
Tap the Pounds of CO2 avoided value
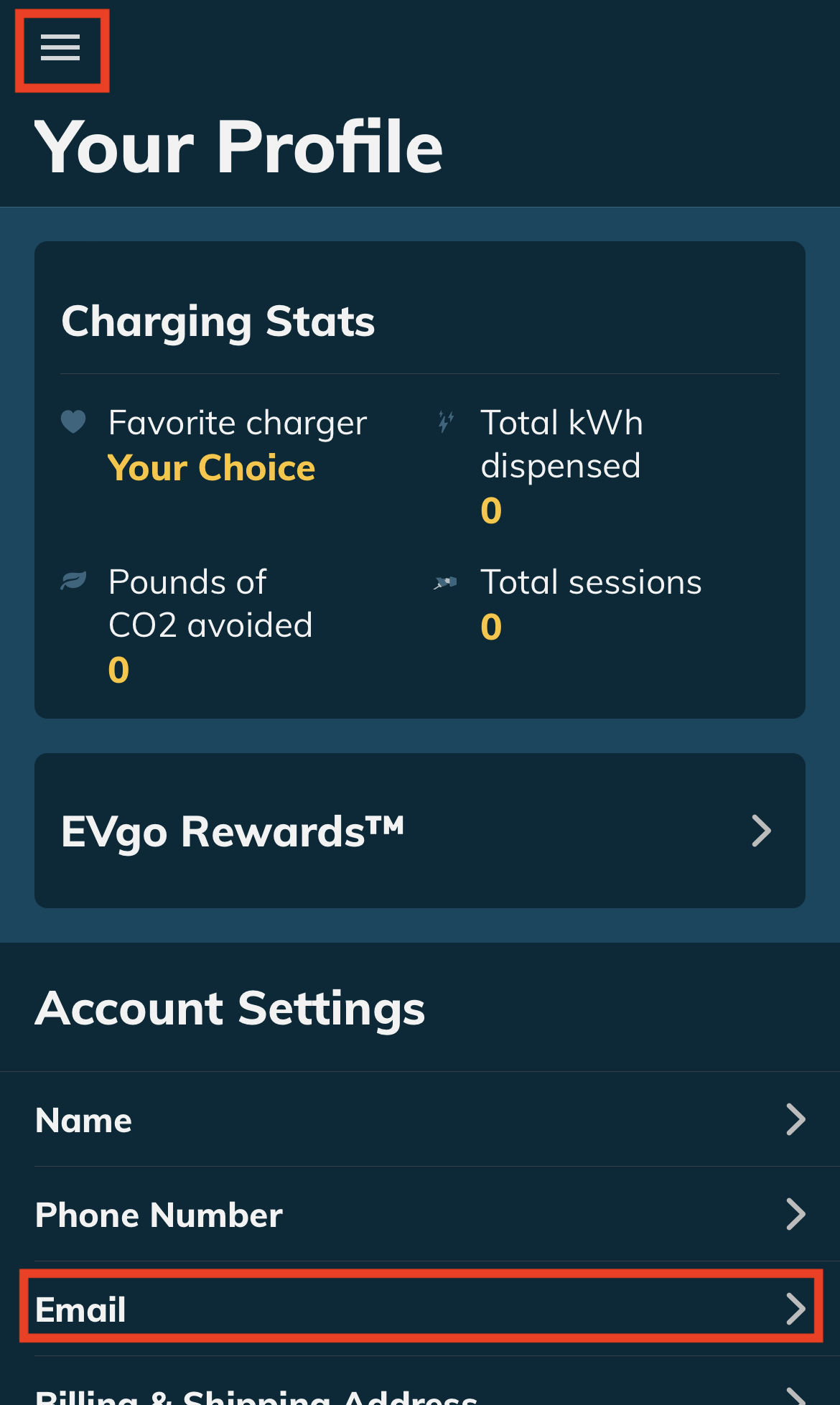(x=118, y=671)
